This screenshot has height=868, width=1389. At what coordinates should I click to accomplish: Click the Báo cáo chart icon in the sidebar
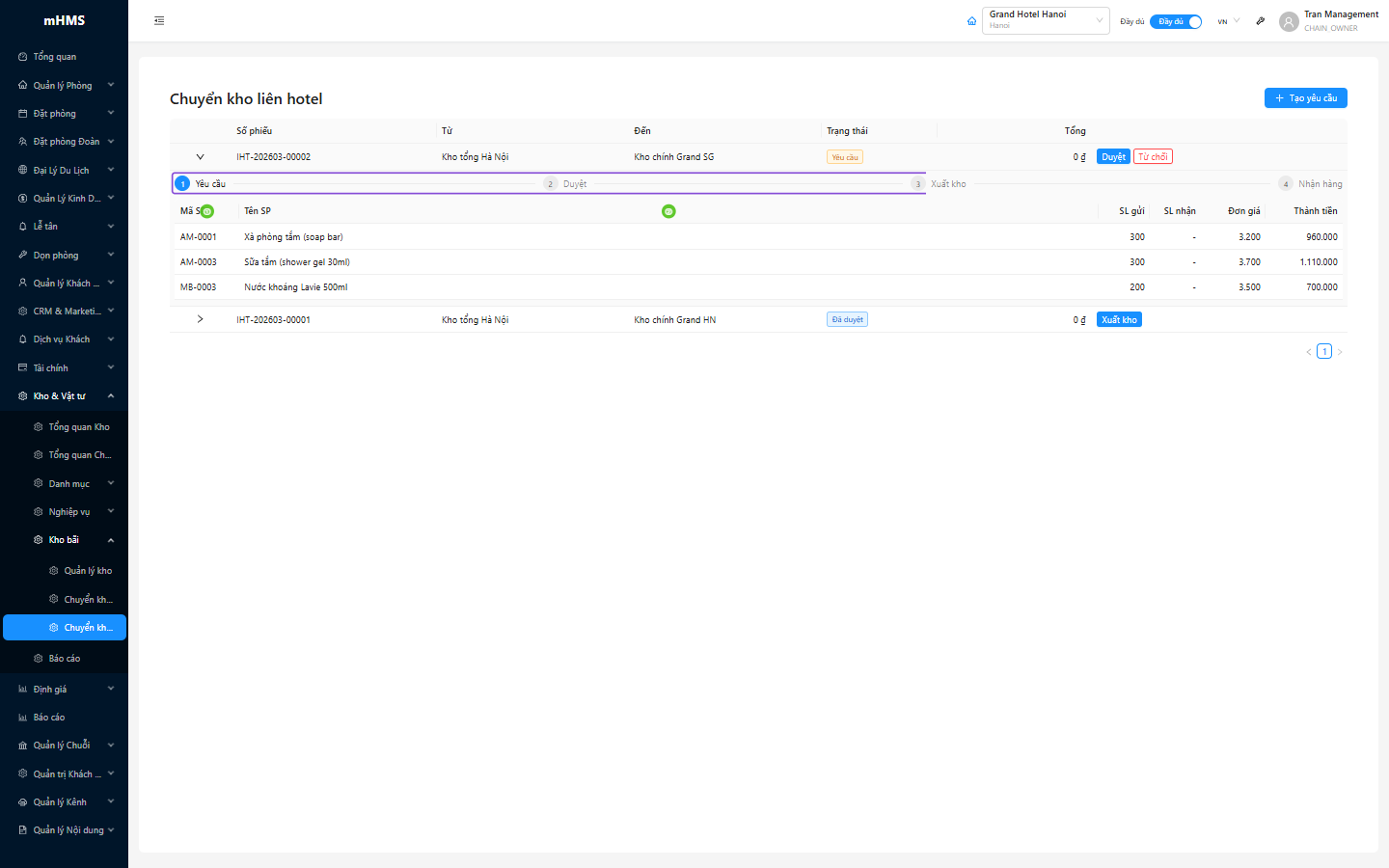(x=23, y=718)
